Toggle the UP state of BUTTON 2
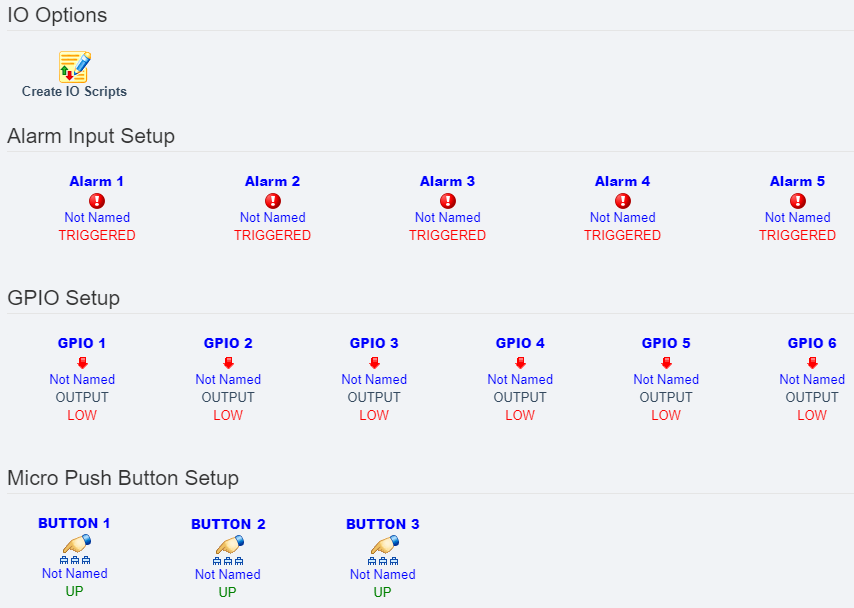The image size is (854, 608). pos(227,592)
